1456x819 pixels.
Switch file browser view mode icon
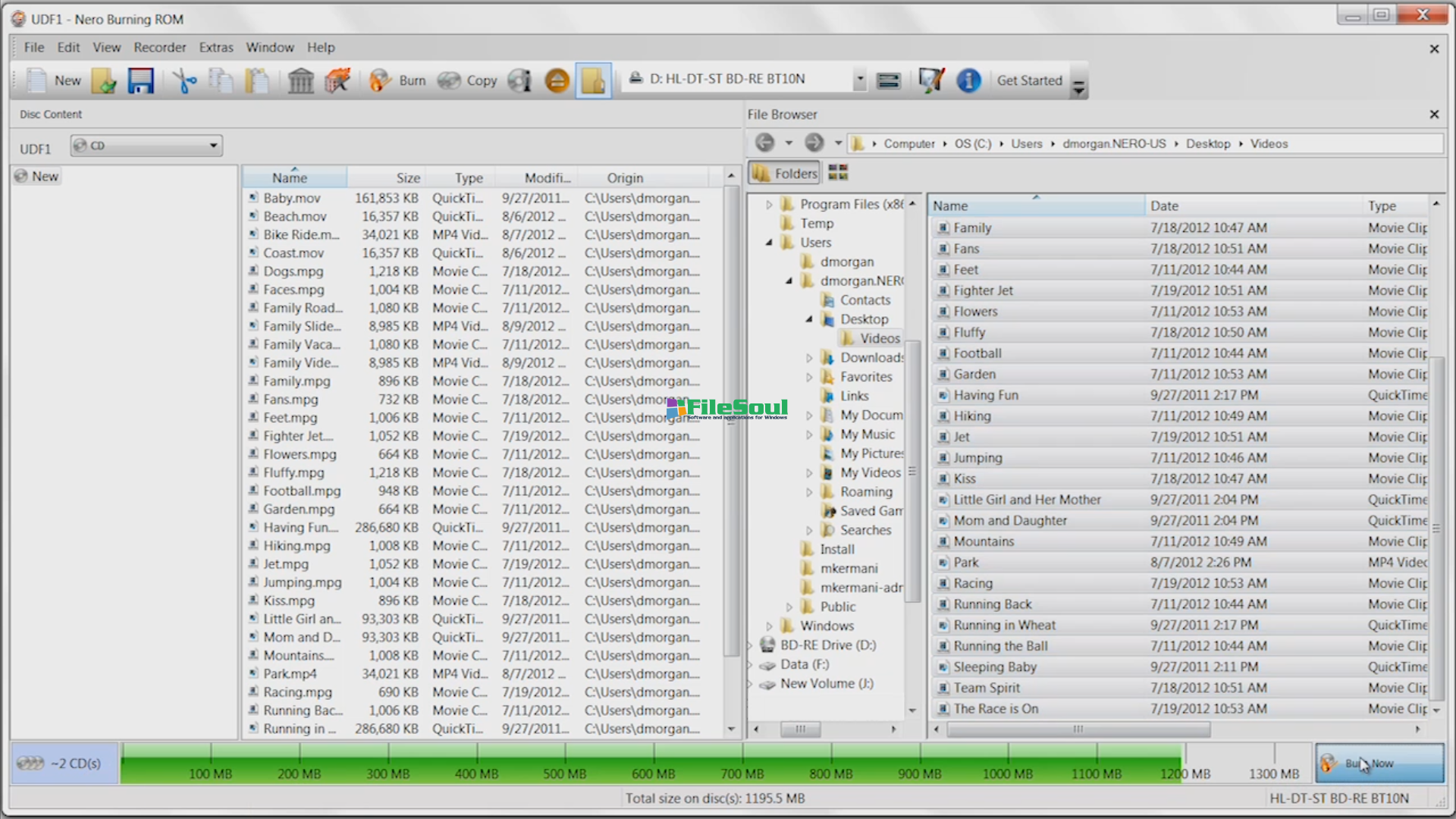click(838, 173)
